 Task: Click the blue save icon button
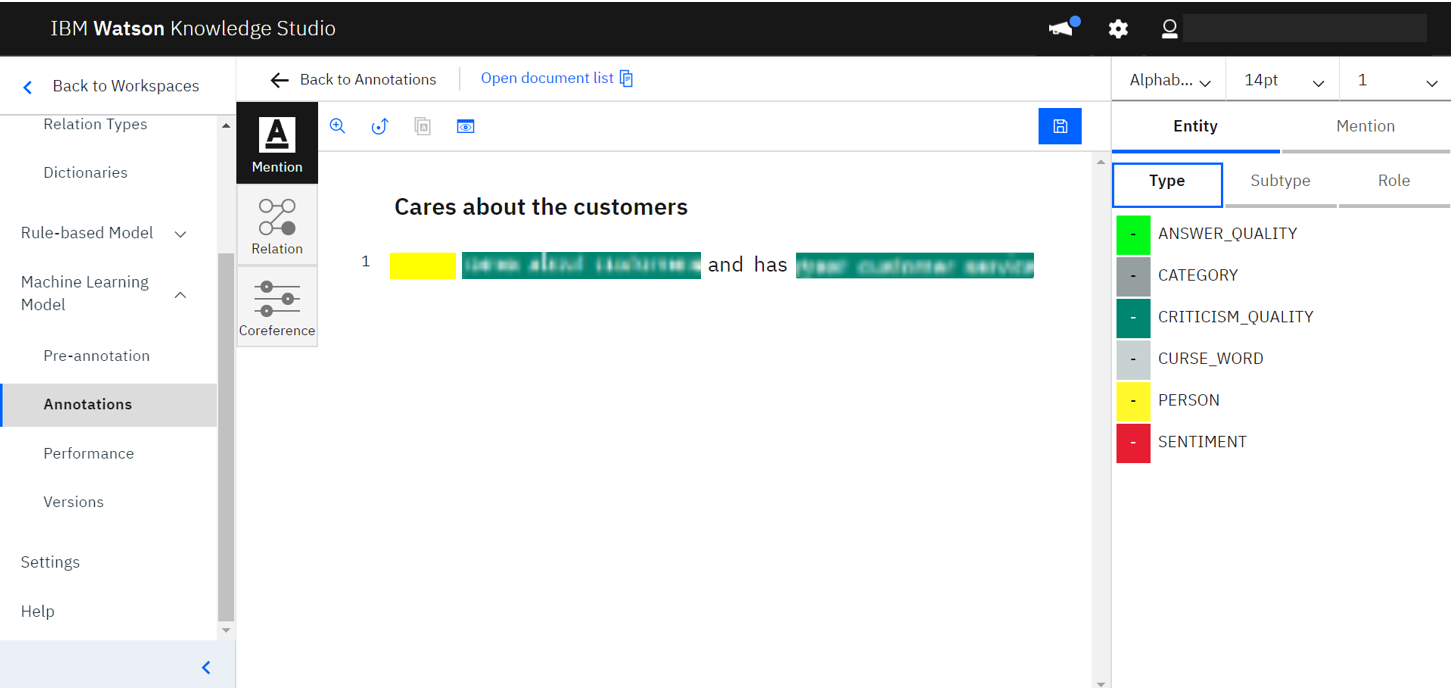coord(1060,126)
